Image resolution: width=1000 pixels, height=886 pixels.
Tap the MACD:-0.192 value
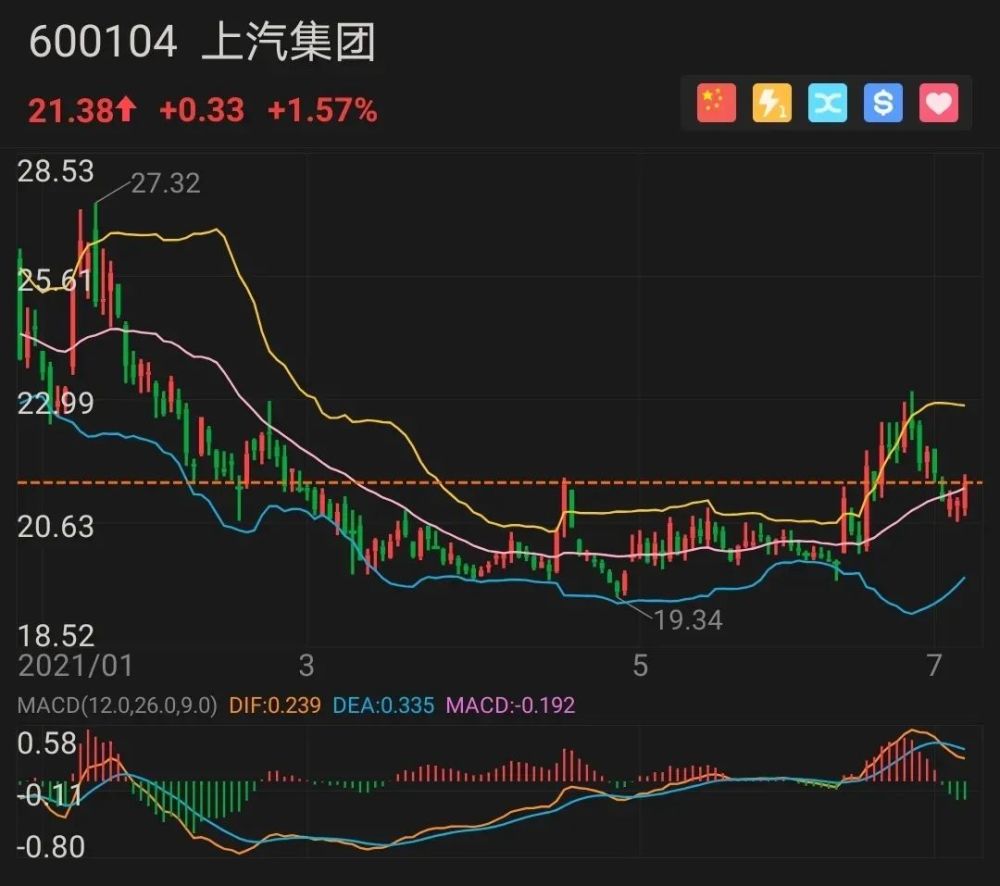pyautogui.click(x=510, y=705)
